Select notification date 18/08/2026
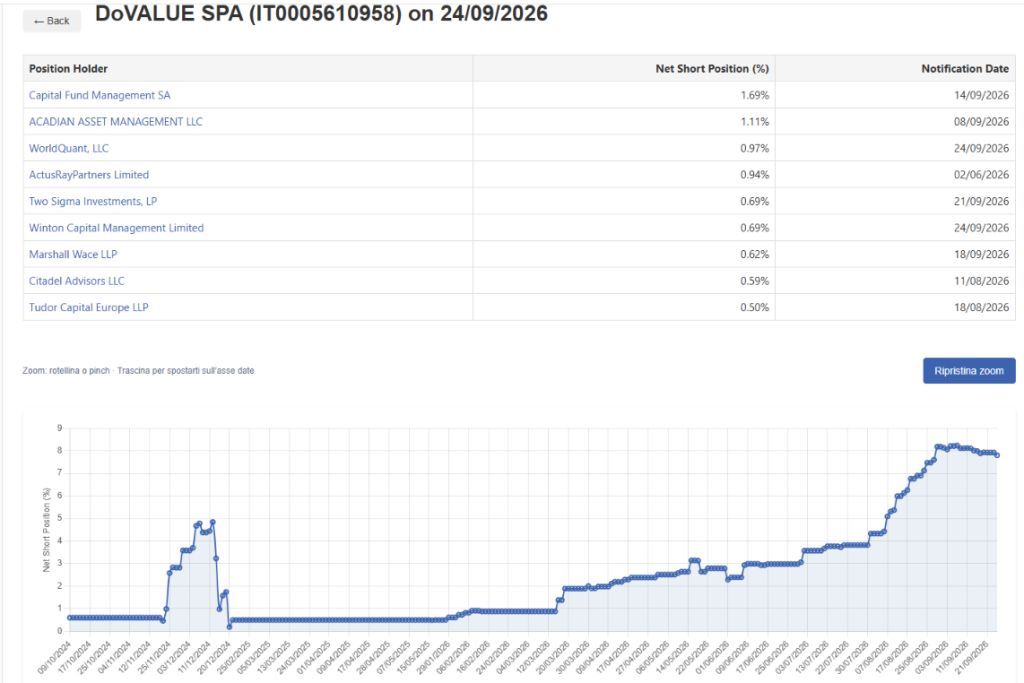The height and width of the screenshot is (683, 1024). (981, 308)
